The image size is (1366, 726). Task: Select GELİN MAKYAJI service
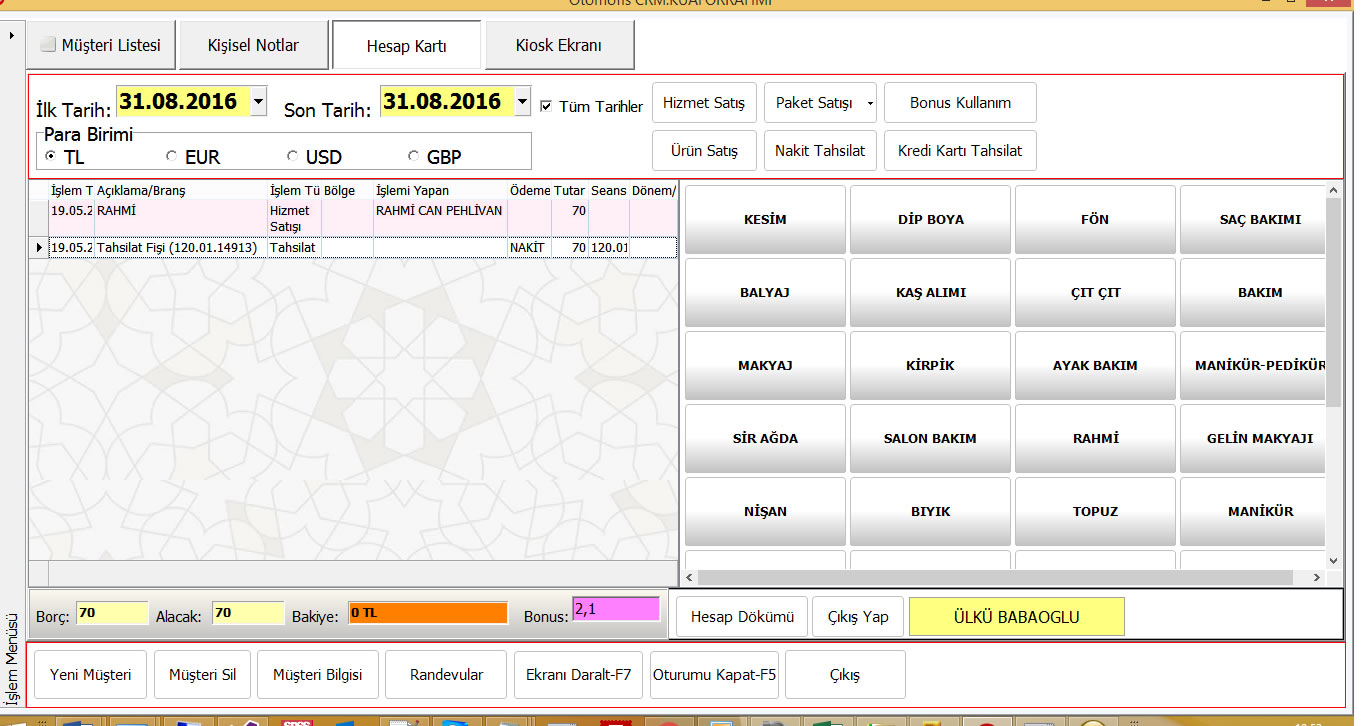tap(1253, 438)
